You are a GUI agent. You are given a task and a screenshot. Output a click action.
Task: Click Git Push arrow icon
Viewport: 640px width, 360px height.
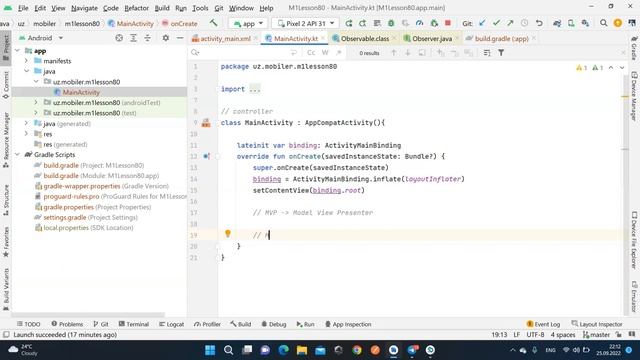tap(510, 23)
